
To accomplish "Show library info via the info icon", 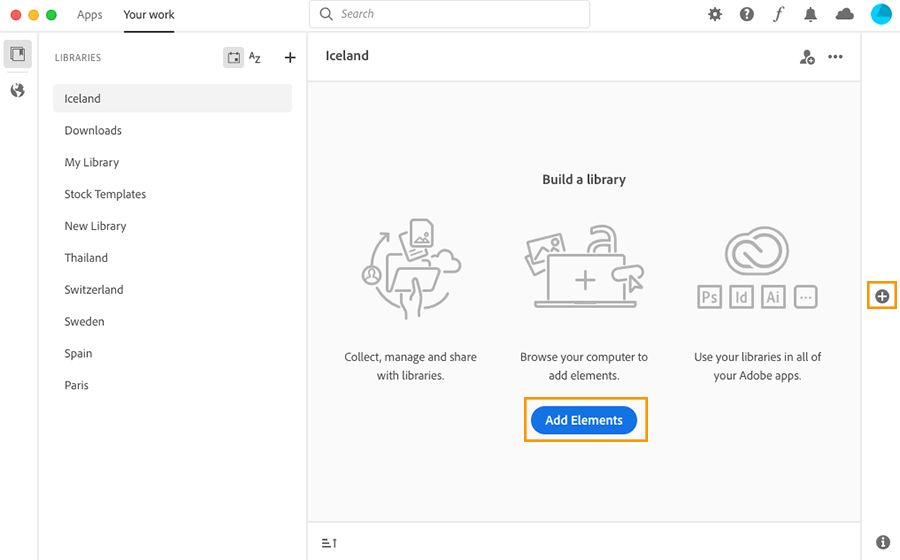I will [883, 542].
